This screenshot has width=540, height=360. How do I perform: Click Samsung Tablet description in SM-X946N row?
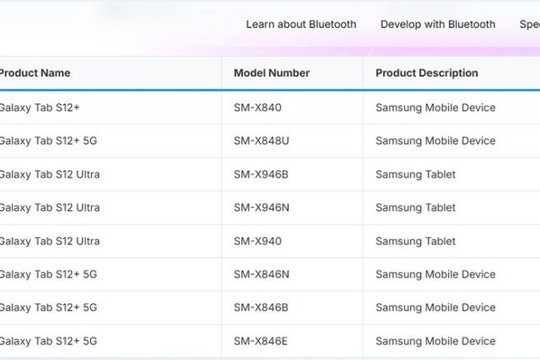tap(416, 208)
